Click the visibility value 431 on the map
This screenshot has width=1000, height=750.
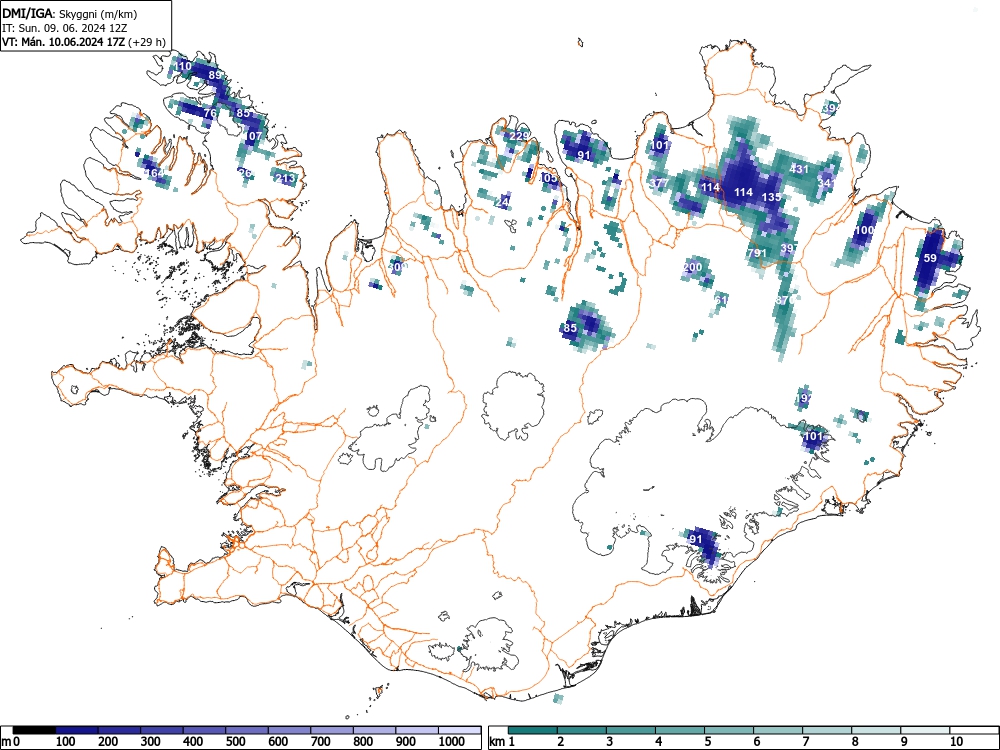799,169
